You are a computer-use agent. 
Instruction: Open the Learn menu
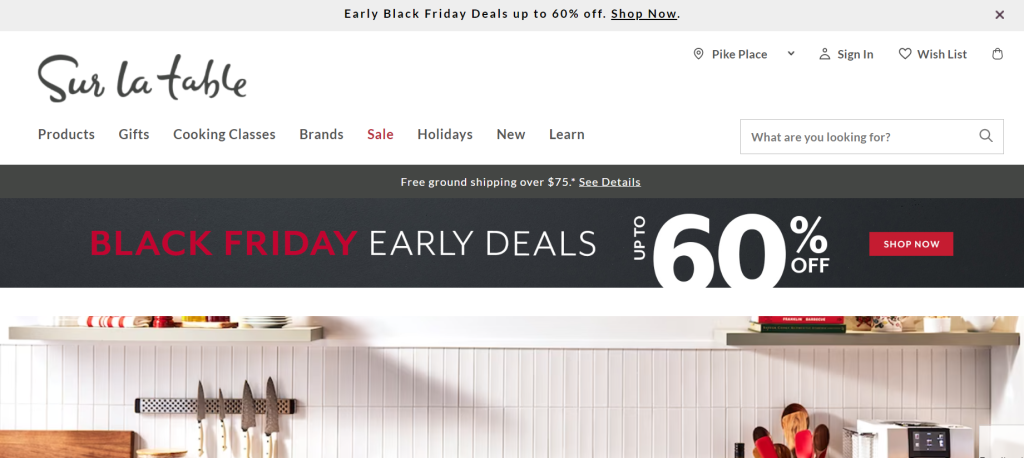[566, 134]
